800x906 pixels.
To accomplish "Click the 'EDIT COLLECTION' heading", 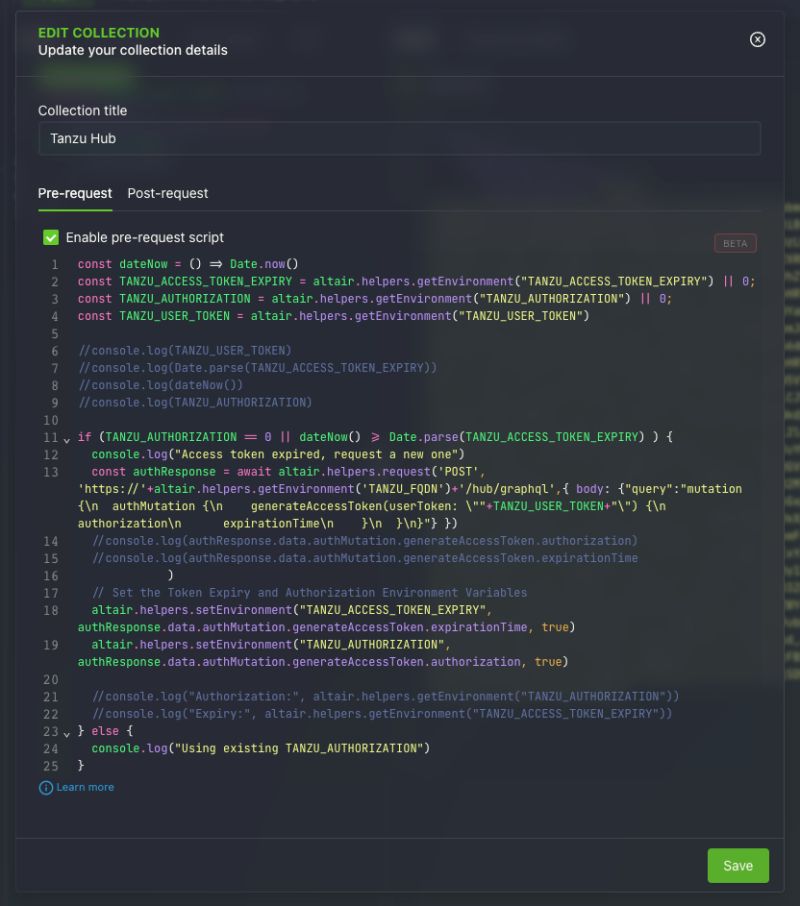I will [99, 33].
